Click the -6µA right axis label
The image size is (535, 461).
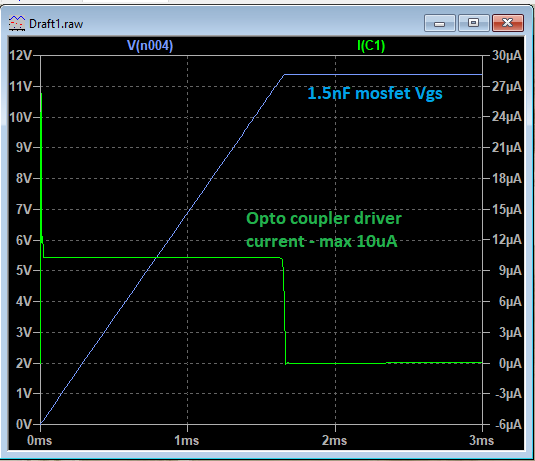[x=508, y=425]
